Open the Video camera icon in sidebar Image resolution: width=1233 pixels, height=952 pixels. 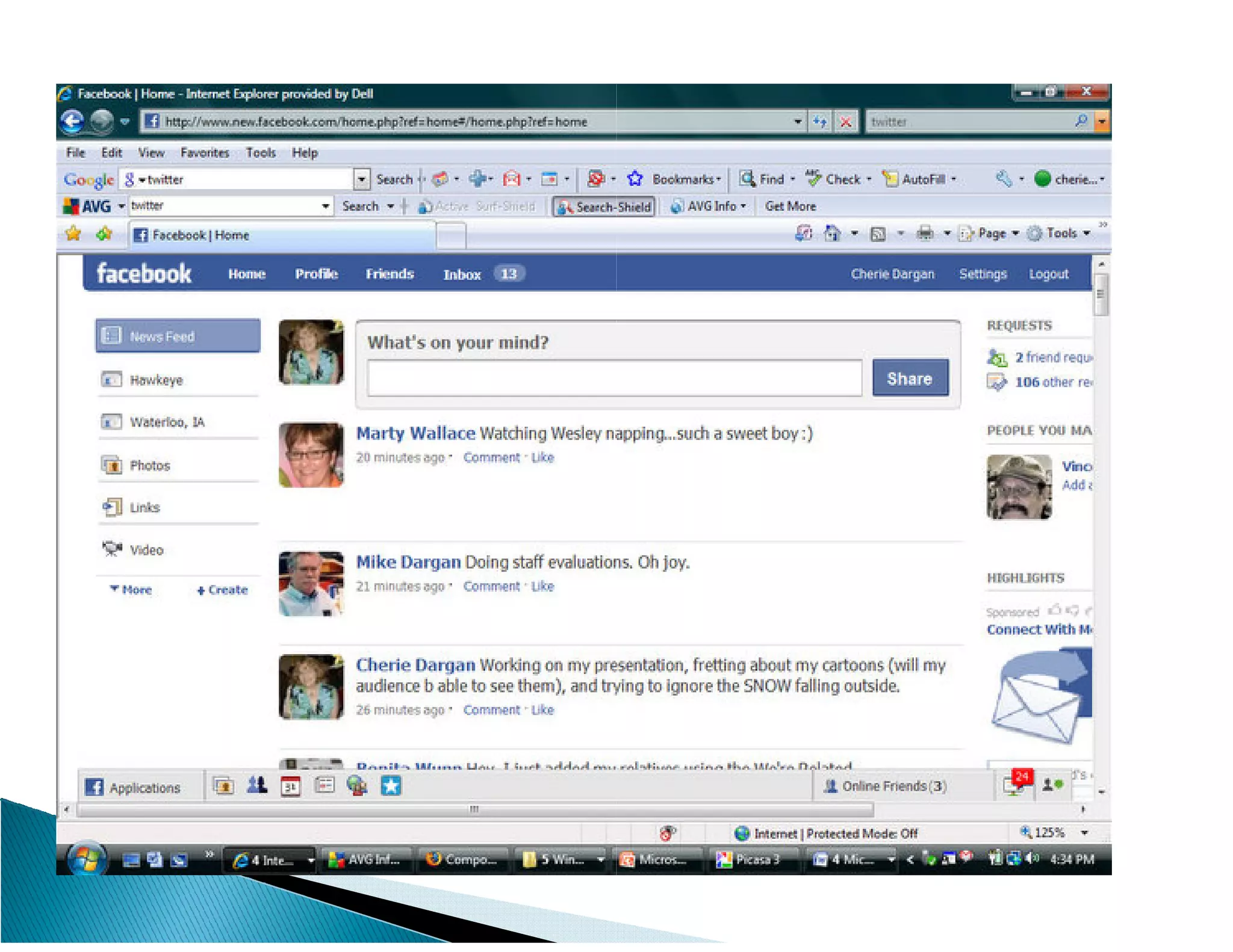tap(112, 549)
